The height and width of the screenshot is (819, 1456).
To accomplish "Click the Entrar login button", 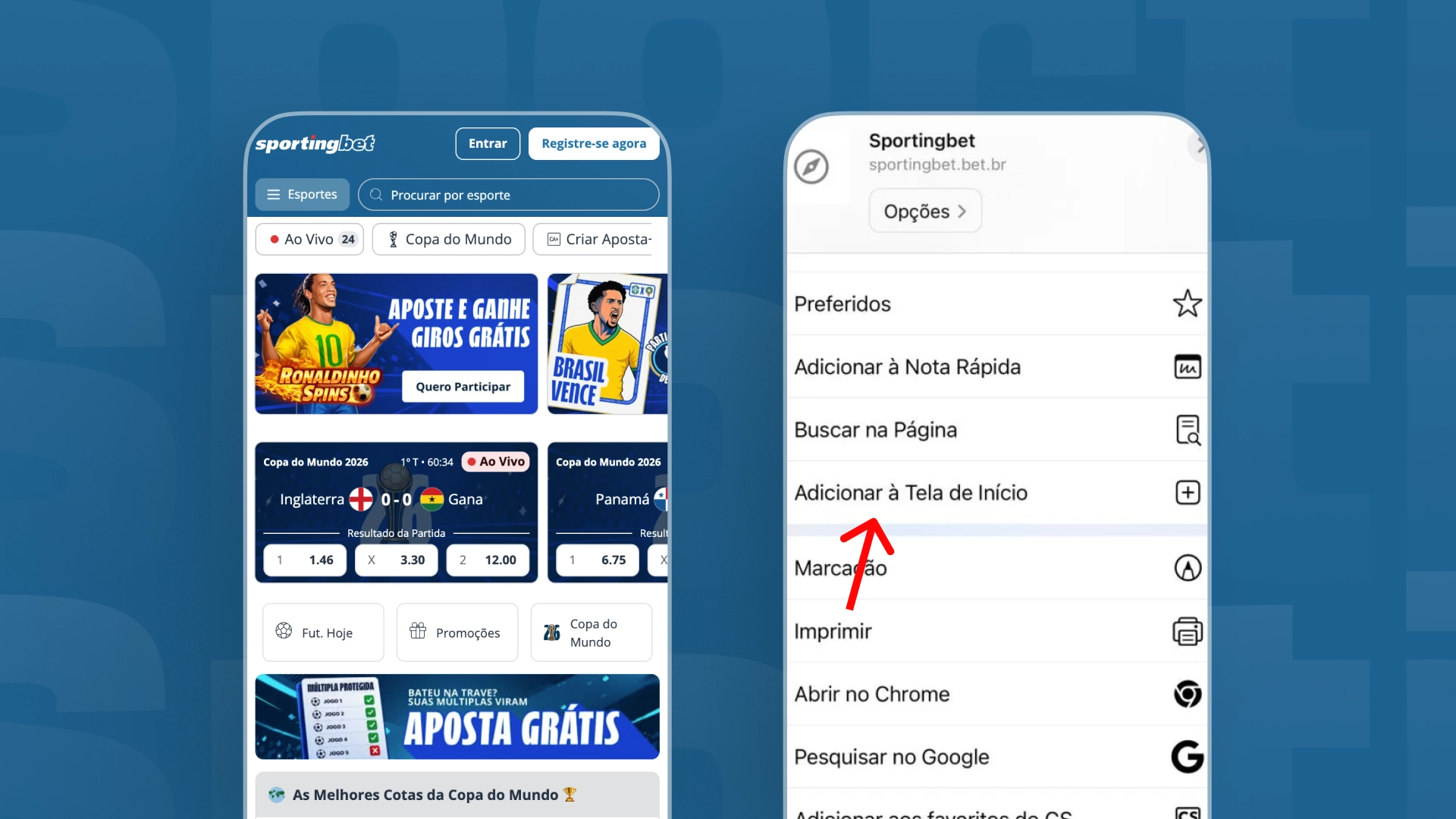I will (x=488, y=143).
